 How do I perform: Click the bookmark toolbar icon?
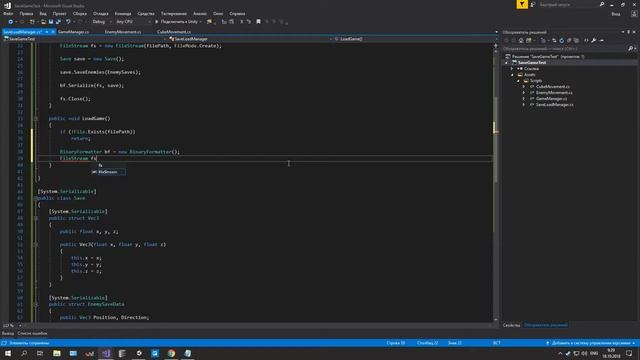pyautogui.click(x=258, y=22)
